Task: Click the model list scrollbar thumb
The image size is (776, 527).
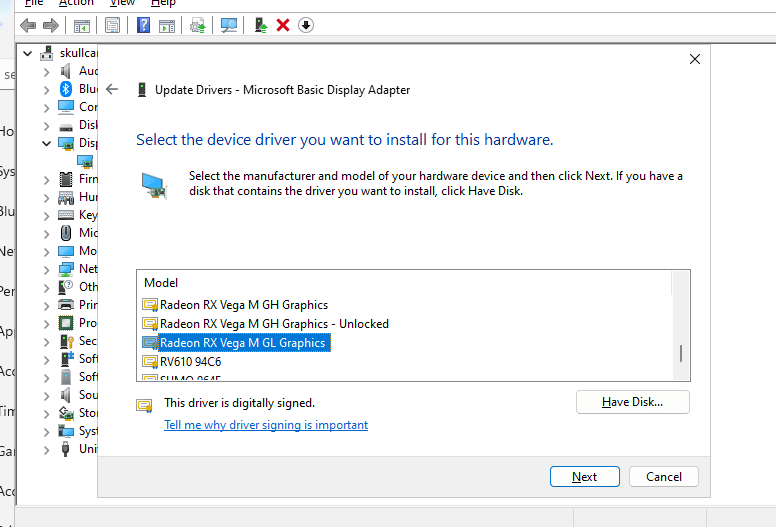Action: click(x=681, y=353)
